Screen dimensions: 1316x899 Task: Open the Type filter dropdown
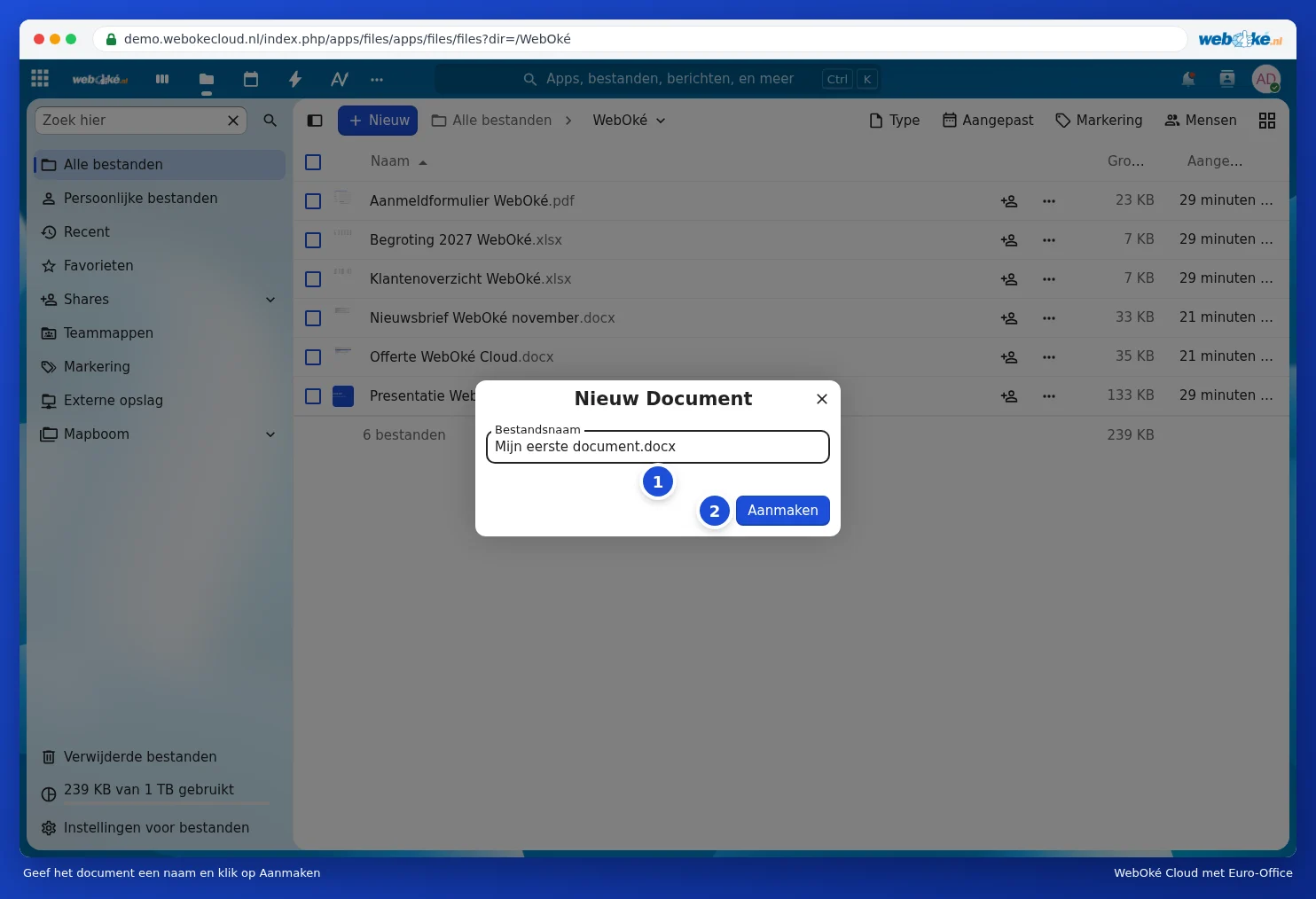tap(895, 121)
